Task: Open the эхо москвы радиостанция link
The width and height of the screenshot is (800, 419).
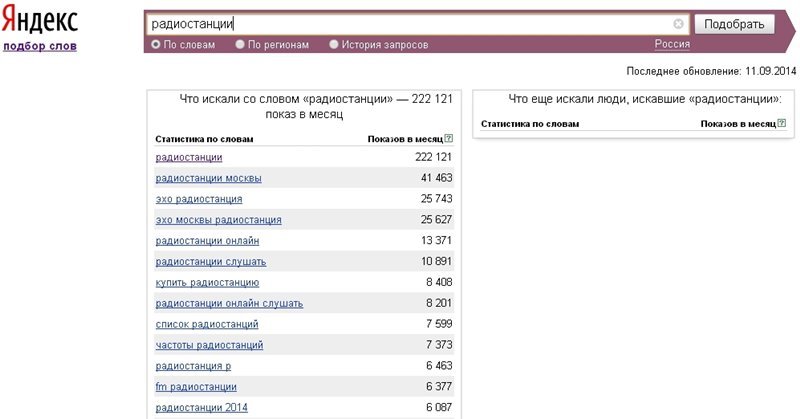Action: click(x=218, y=220)
